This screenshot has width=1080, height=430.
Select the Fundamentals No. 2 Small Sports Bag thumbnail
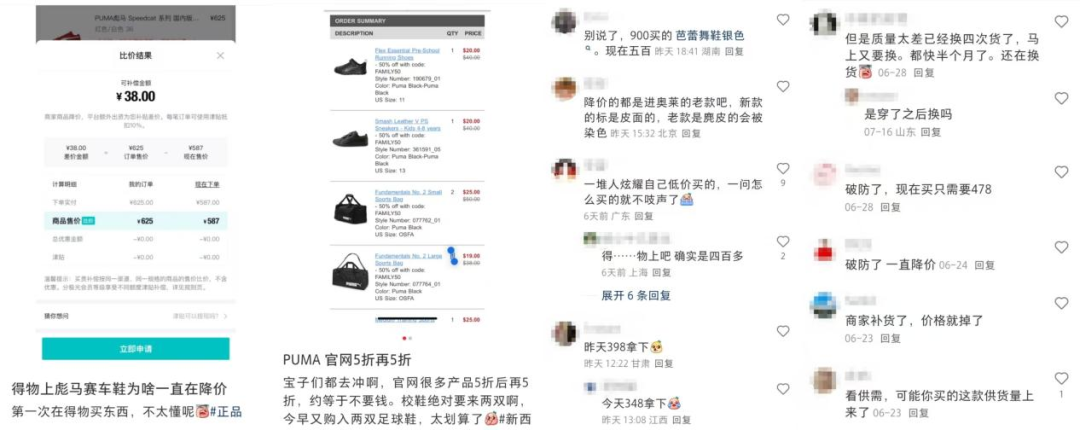[x=351, y=207]
